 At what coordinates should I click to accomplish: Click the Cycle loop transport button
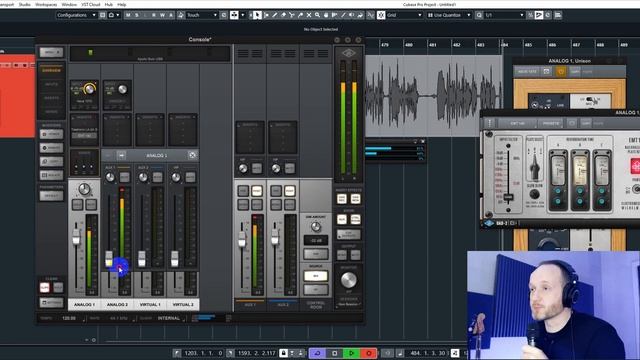click(x=317, y=353)
